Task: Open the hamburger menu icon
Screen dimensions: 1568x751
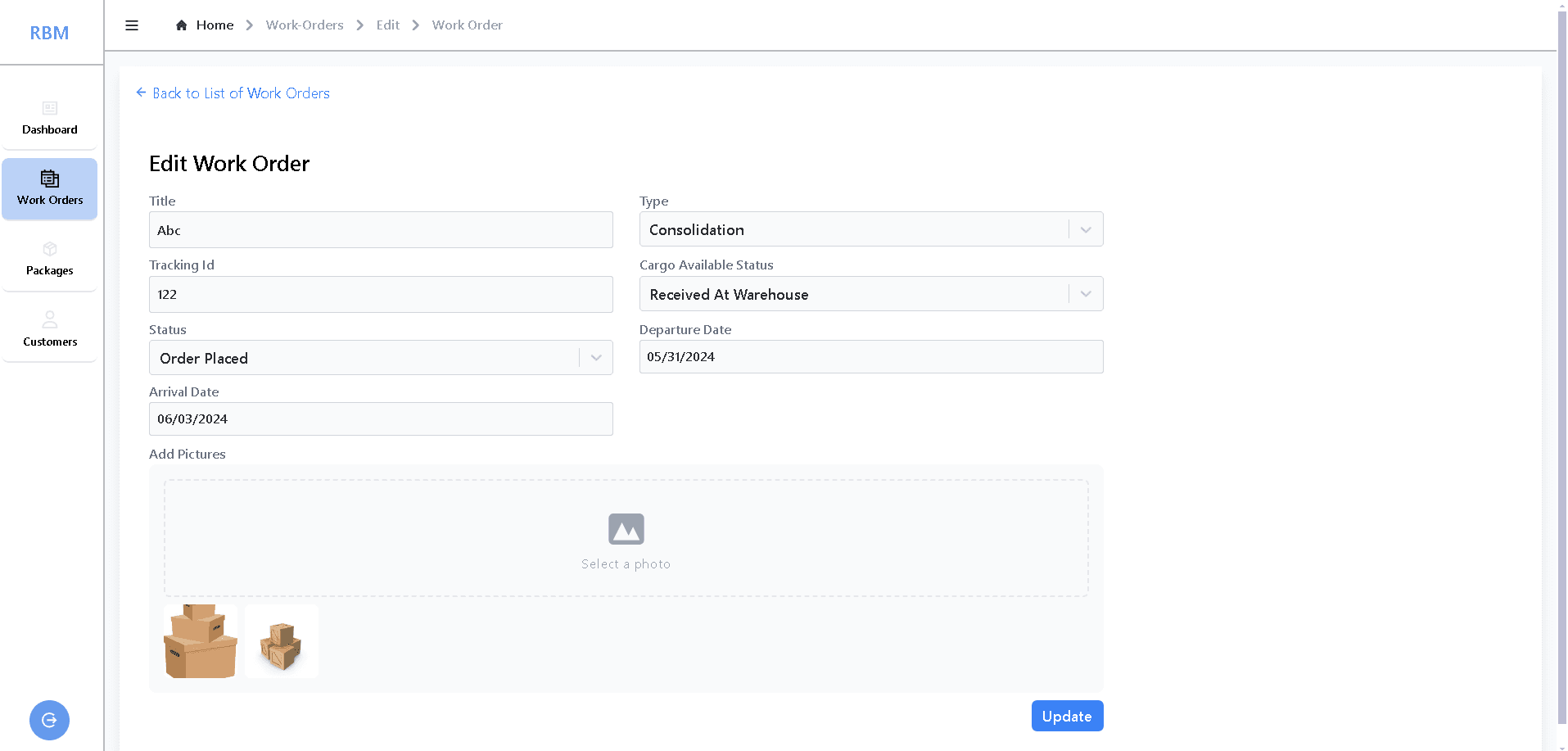Action: (132, 25)
